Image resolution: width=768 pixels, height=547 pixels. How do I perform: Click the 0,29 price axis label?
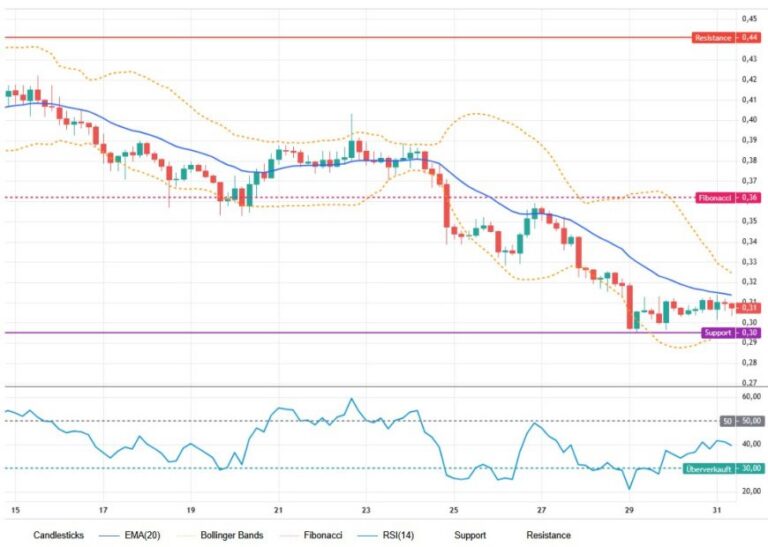(x=749, y=342)
